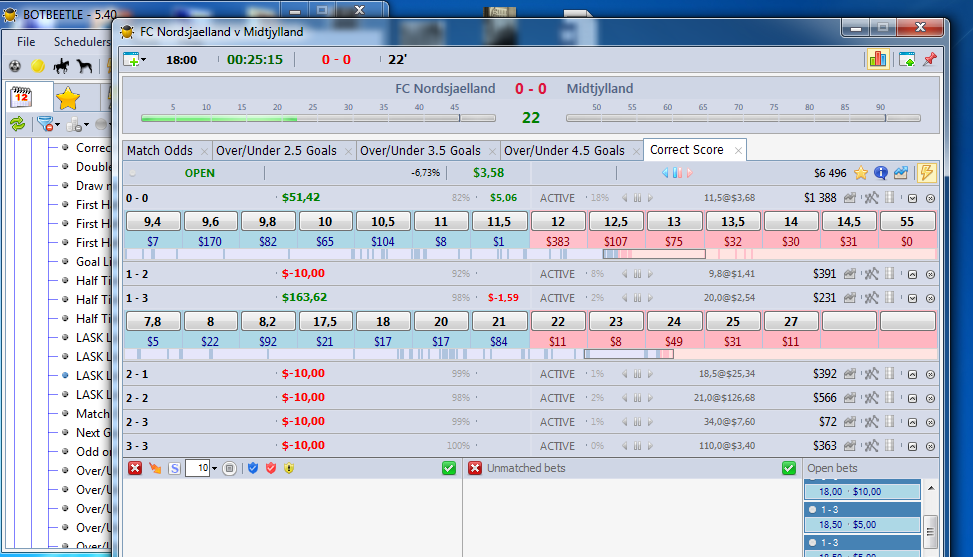Collapse the 0 - 0 price panel
Viewport: 973px width, 557px height.
click(912, 198)
